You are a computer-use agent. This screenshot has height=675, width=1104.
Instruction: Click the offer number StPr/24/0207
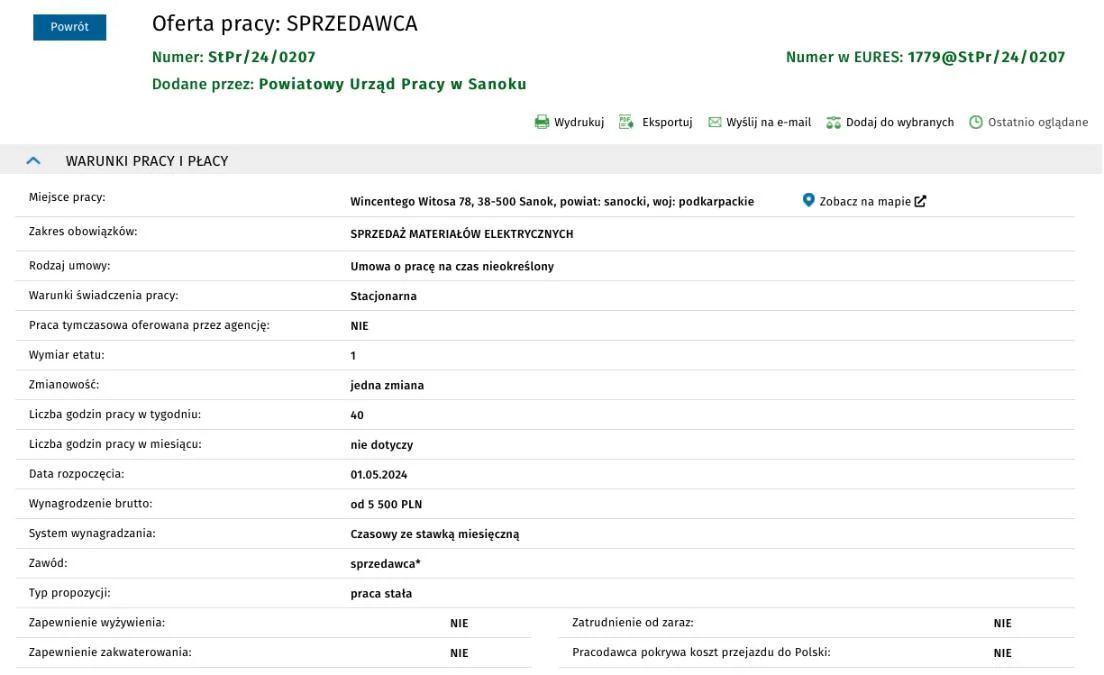pyautogui.click(x=261, y=57)
